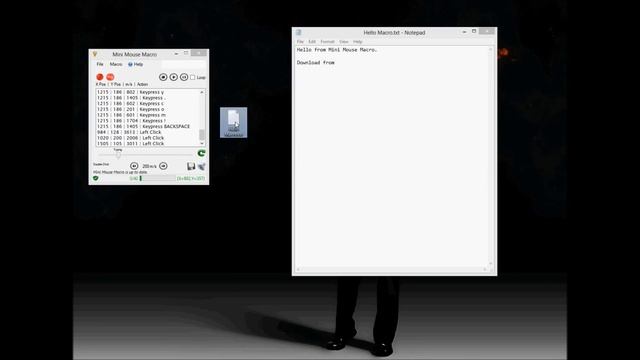
Task: Open the Help menu in Notepad
Action: [358, 42]
